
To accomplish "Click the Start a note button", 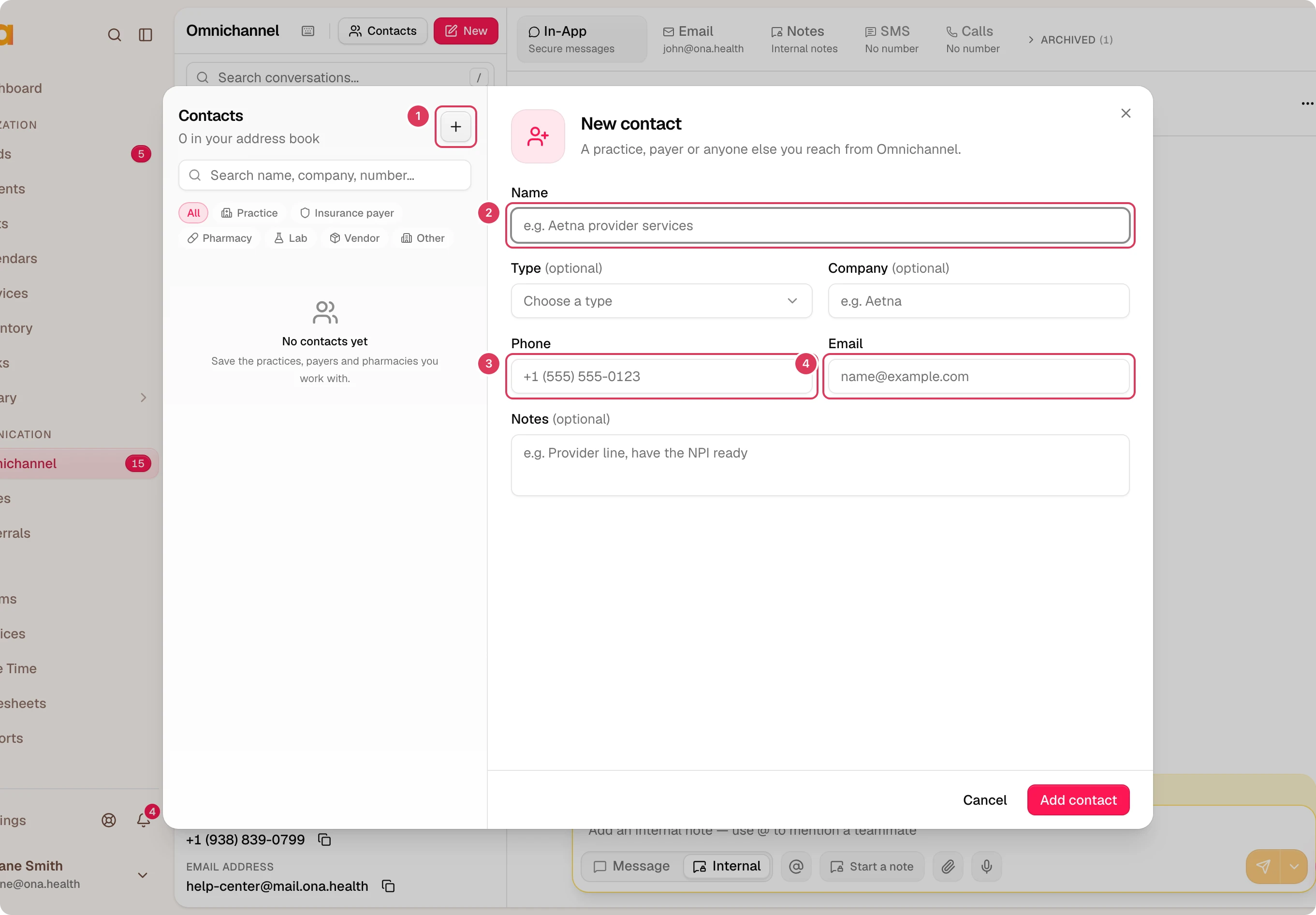I will (x=872, y=866).
